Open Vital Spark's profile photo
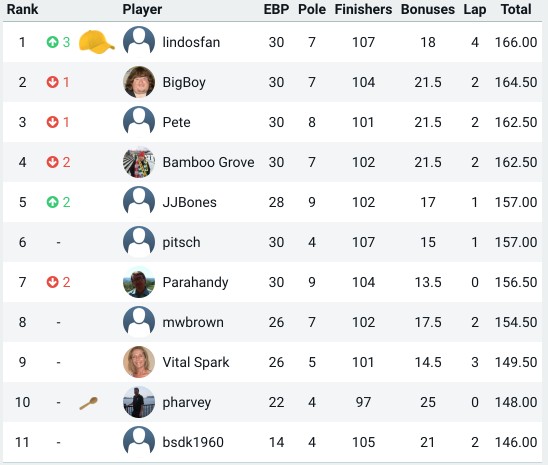The height and width of the screenshot is (465, 548). [x=139, y=362]
